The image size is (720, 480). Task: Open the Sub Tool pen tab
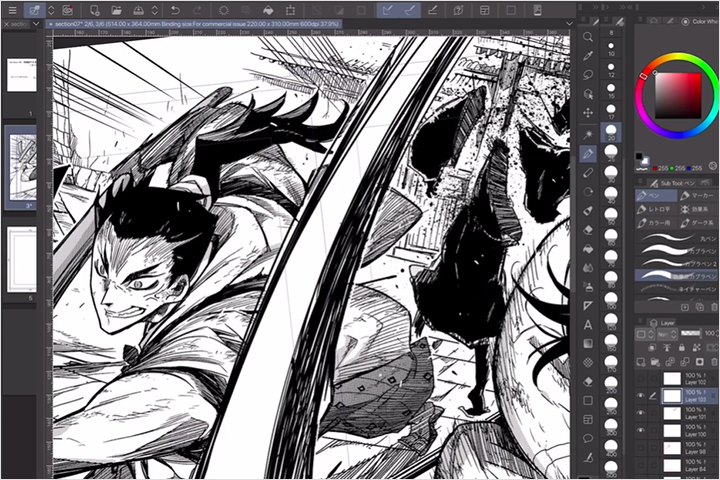674,183
